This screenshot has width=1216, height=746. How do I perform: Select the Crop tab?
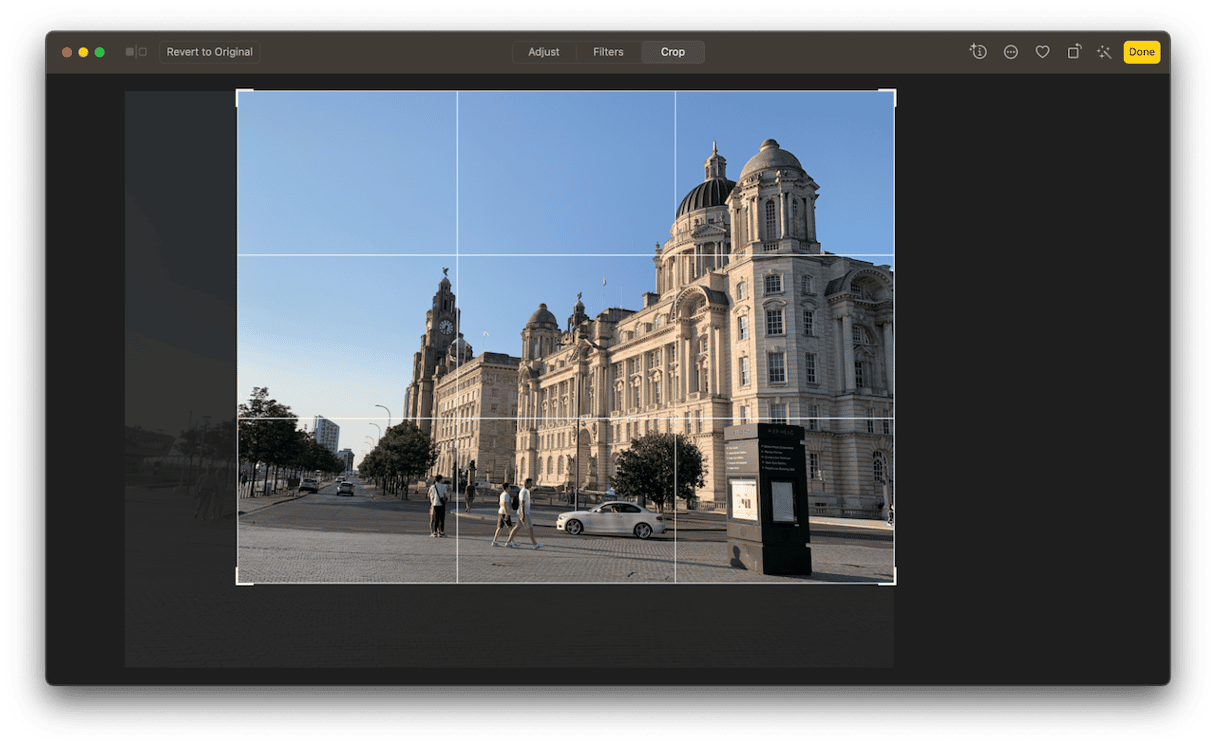673,52
